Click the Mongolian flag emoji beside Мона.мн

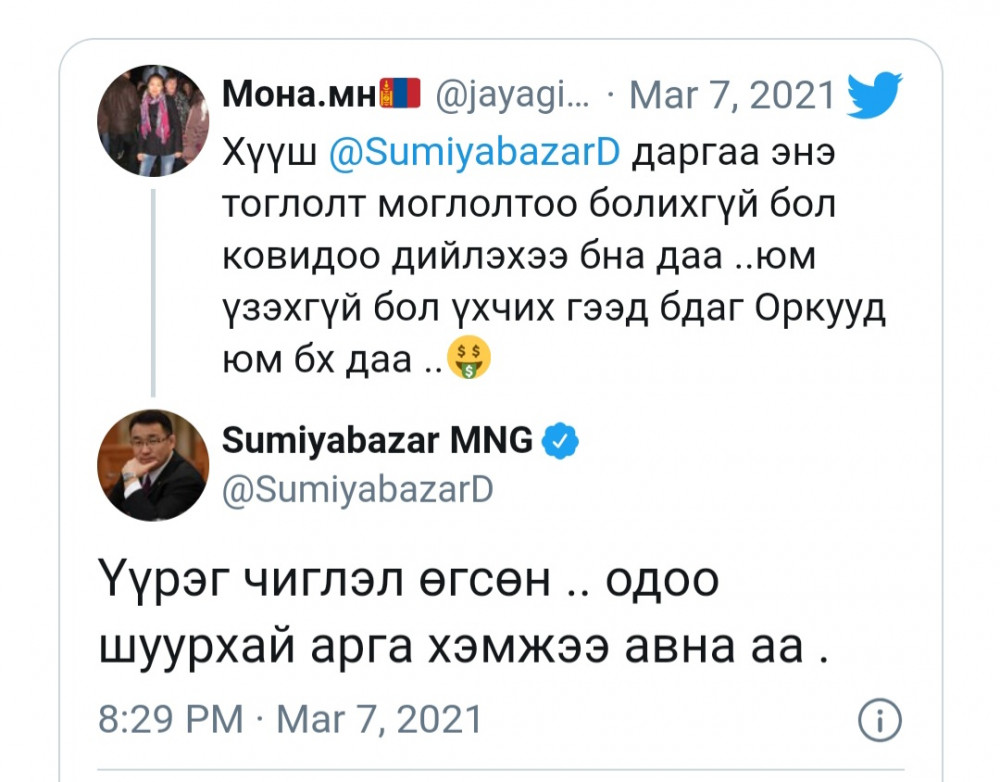(x=400, y=95)
